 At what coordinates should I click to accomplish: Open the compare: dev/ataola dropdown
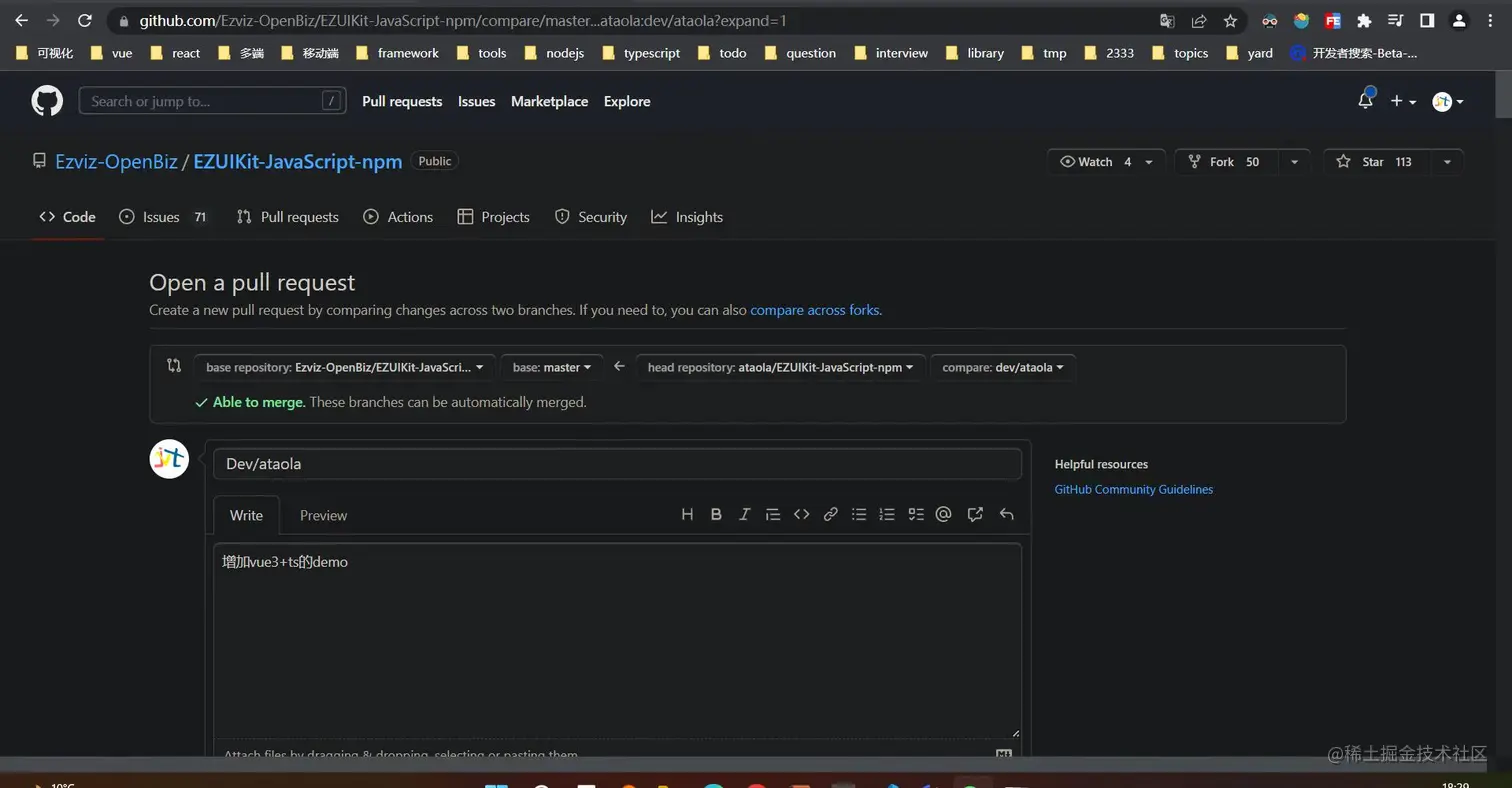[x=1003, y=367]
